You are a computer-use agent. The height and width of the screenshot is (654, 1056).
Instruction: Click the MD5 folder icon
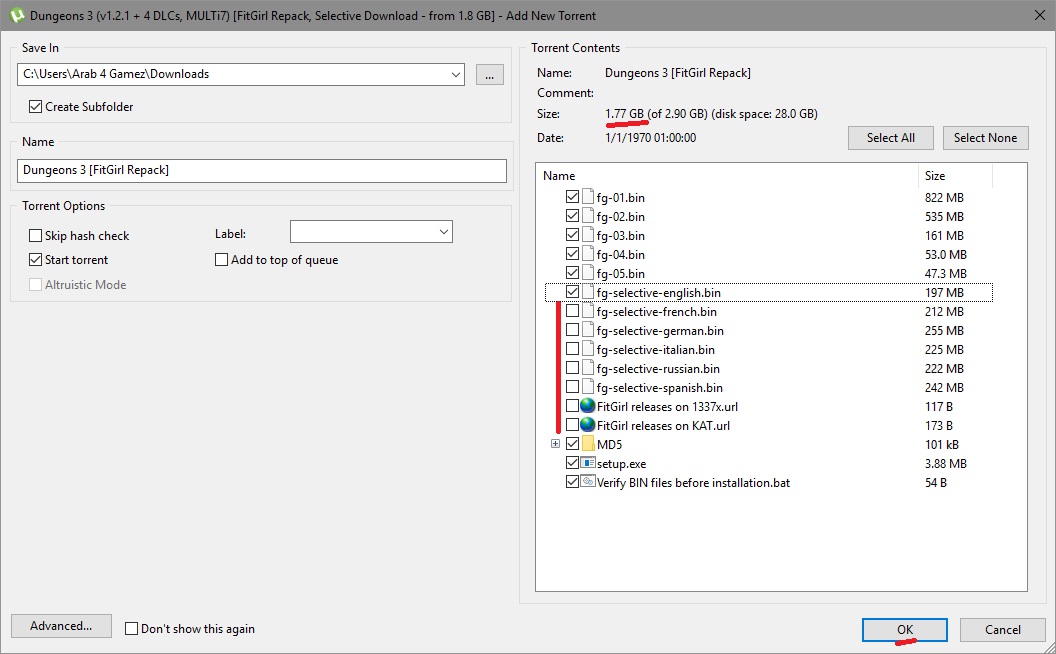click(588, 444)
